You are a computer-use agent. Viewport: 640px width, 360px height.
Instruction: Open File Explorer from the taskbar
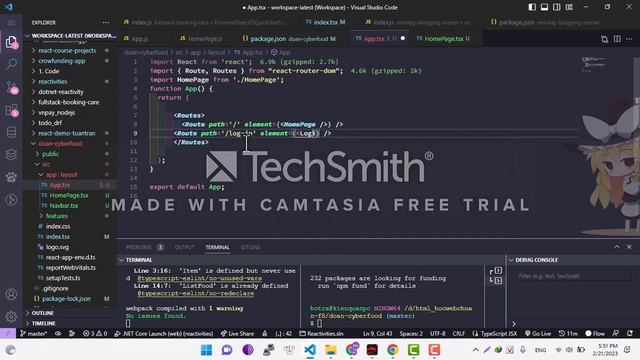331,350
